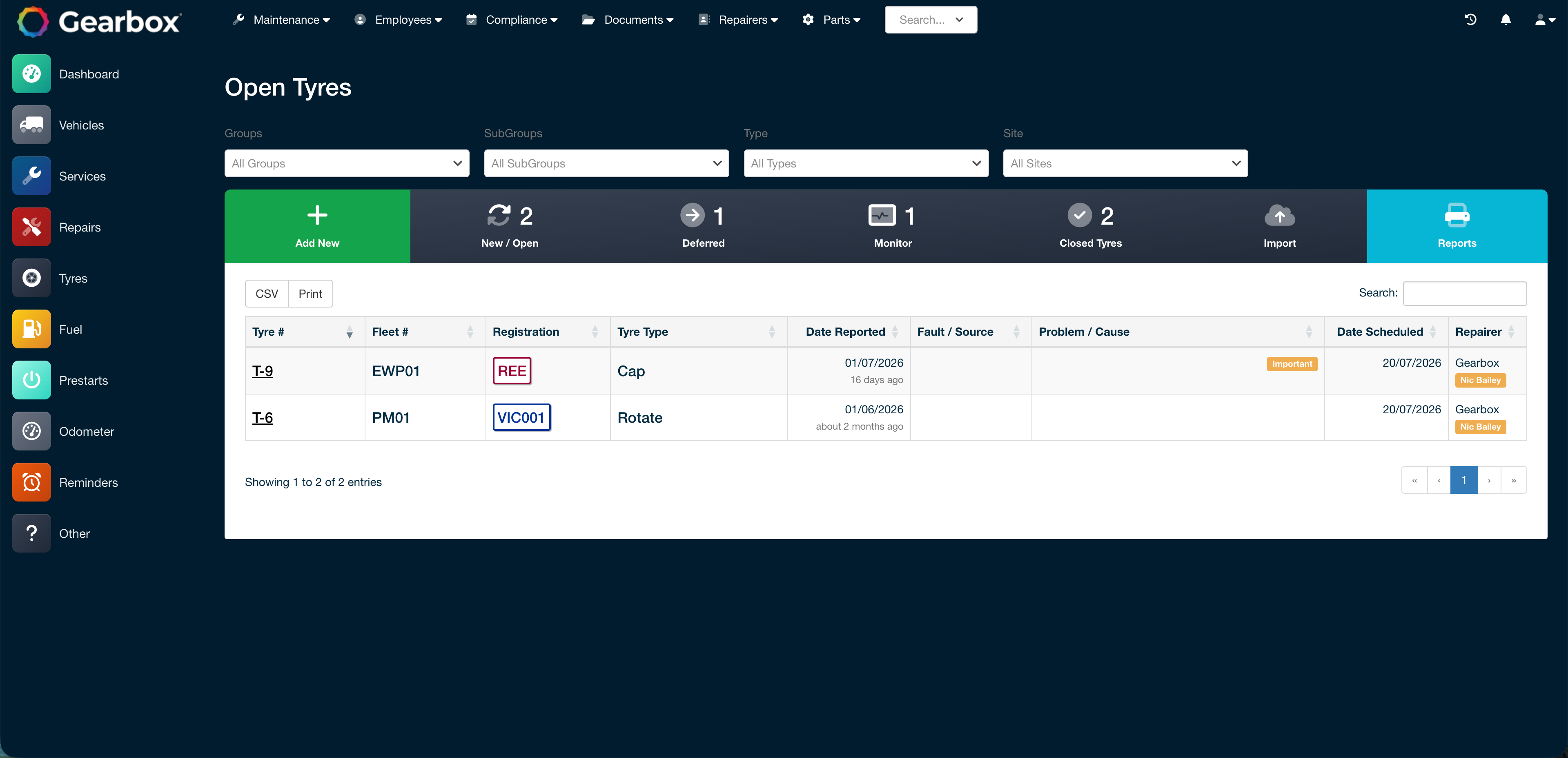This screenshot has width=1568, height=758.
Task: Open tyre link T-6
Action: (x=262, y=418)
